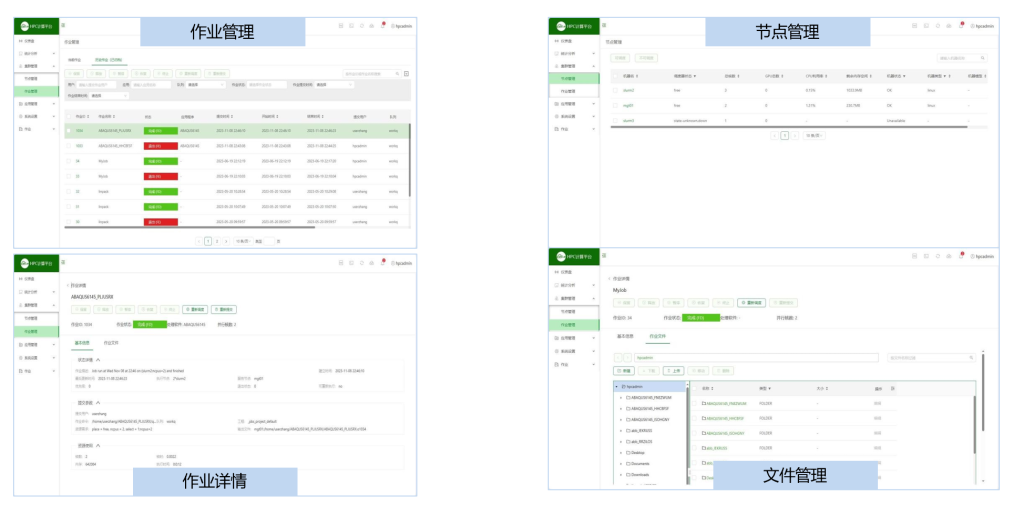This screenshot has width=1024, height=505.
Task: Click the search icon in node management
Action: 984,58
